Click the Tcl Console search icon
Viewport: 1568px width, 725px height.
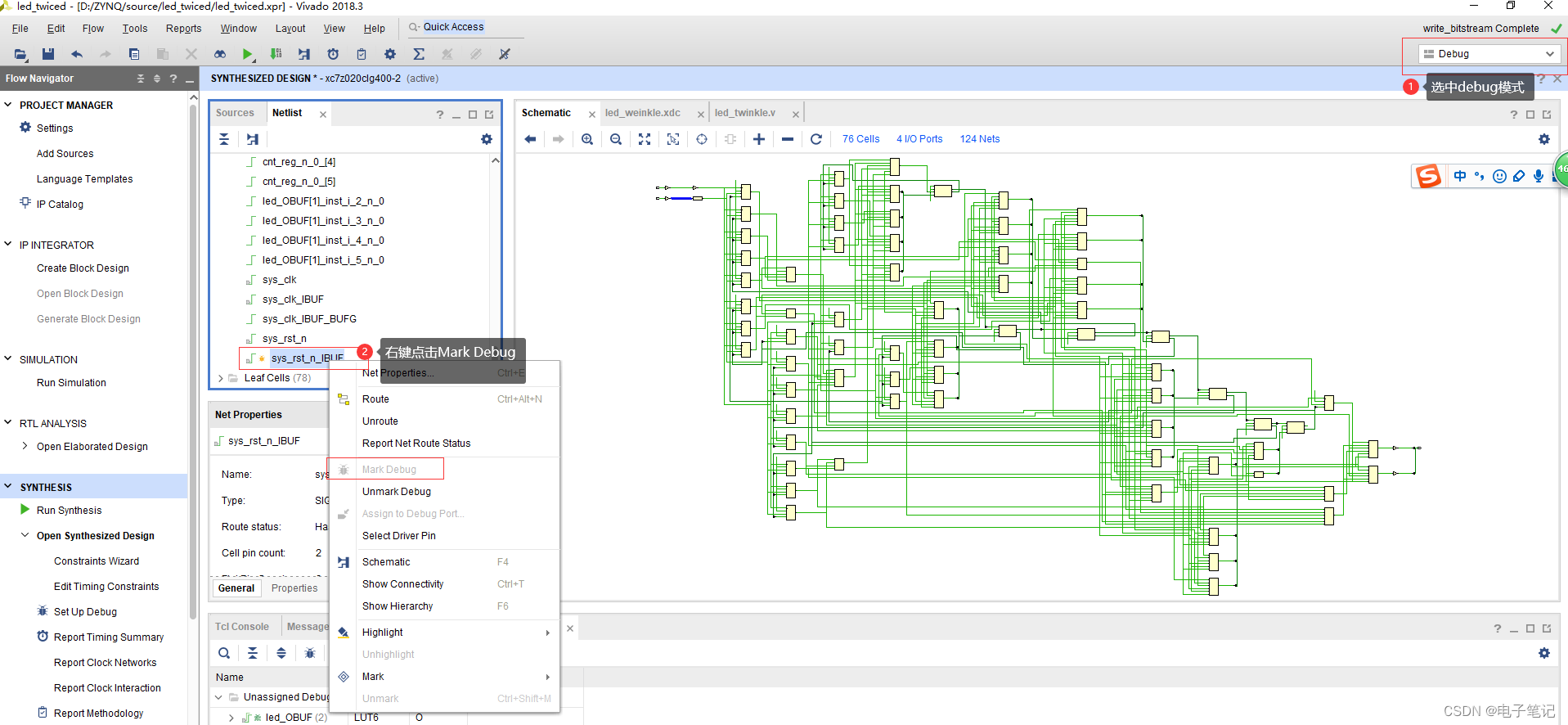click(224, 653)
